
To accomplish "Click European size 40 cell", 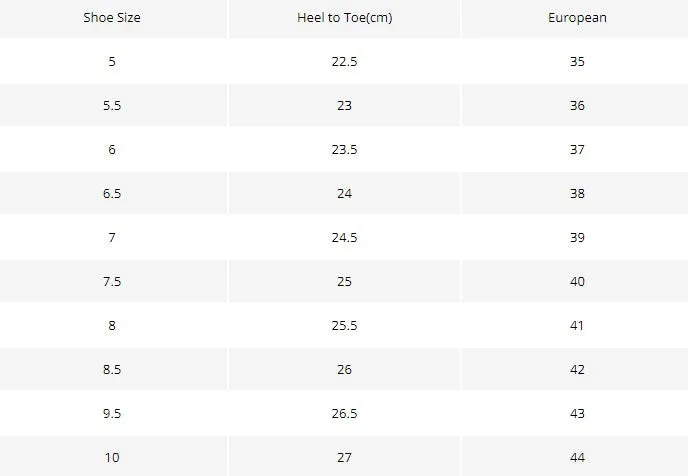I will (577, 281).
